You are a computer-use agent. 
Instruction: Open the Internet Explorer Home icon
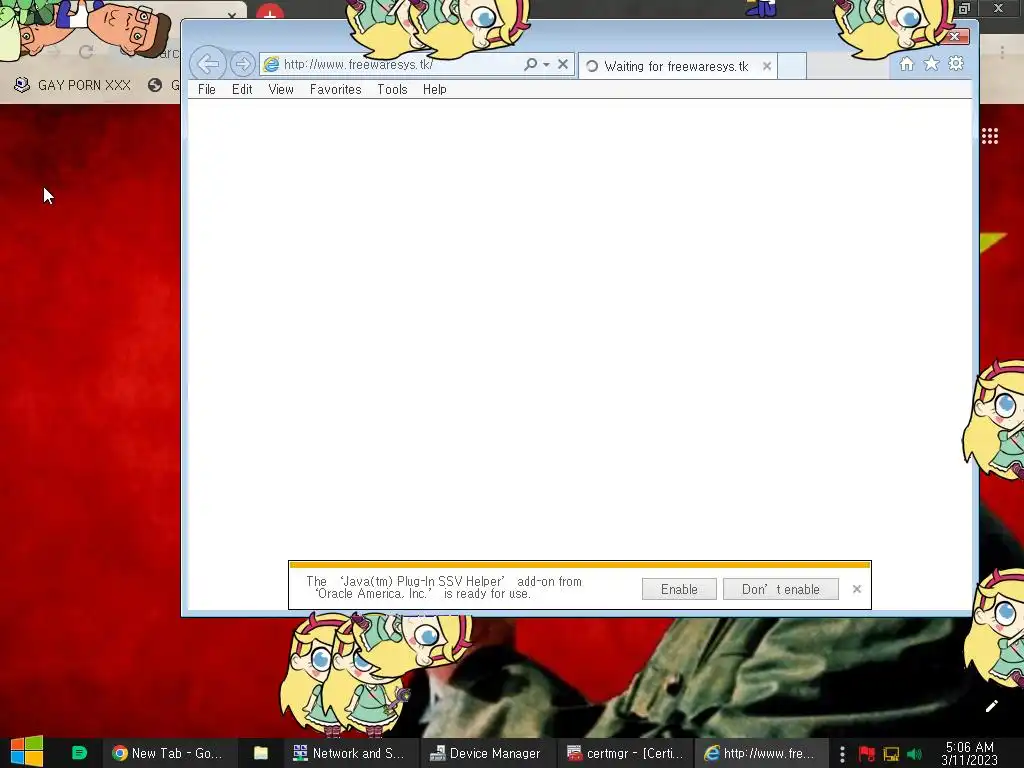pos(906,63)
